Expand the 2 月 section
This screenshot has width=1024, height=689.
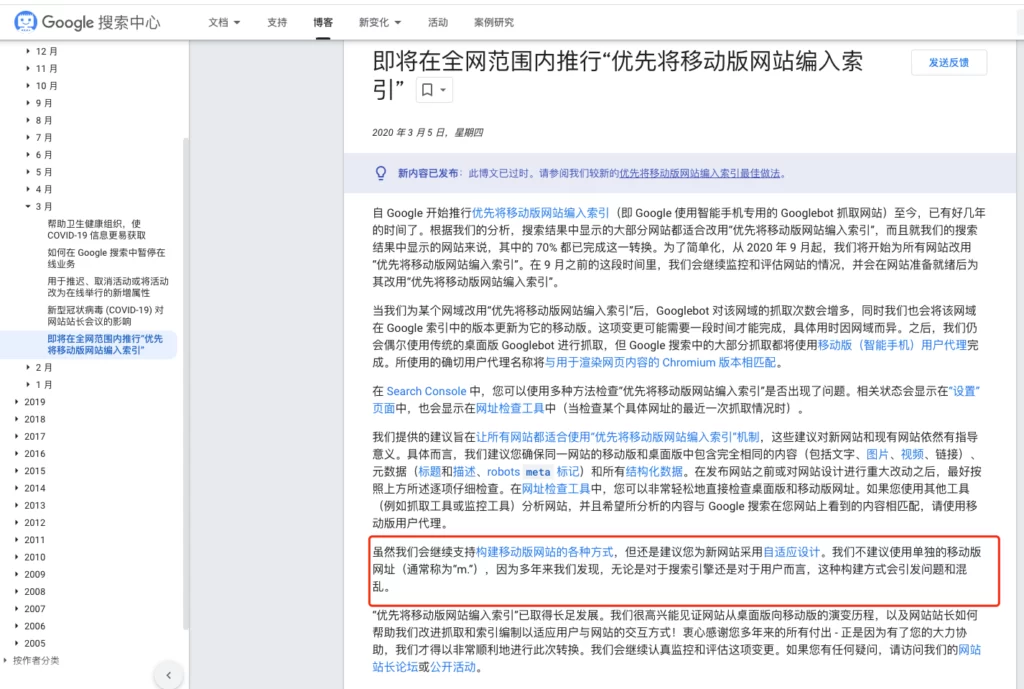coord(40,368)
